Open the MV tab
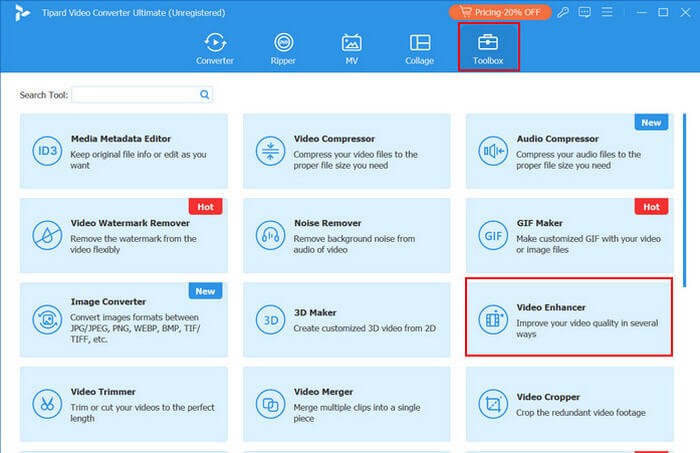 coord(351,49)
